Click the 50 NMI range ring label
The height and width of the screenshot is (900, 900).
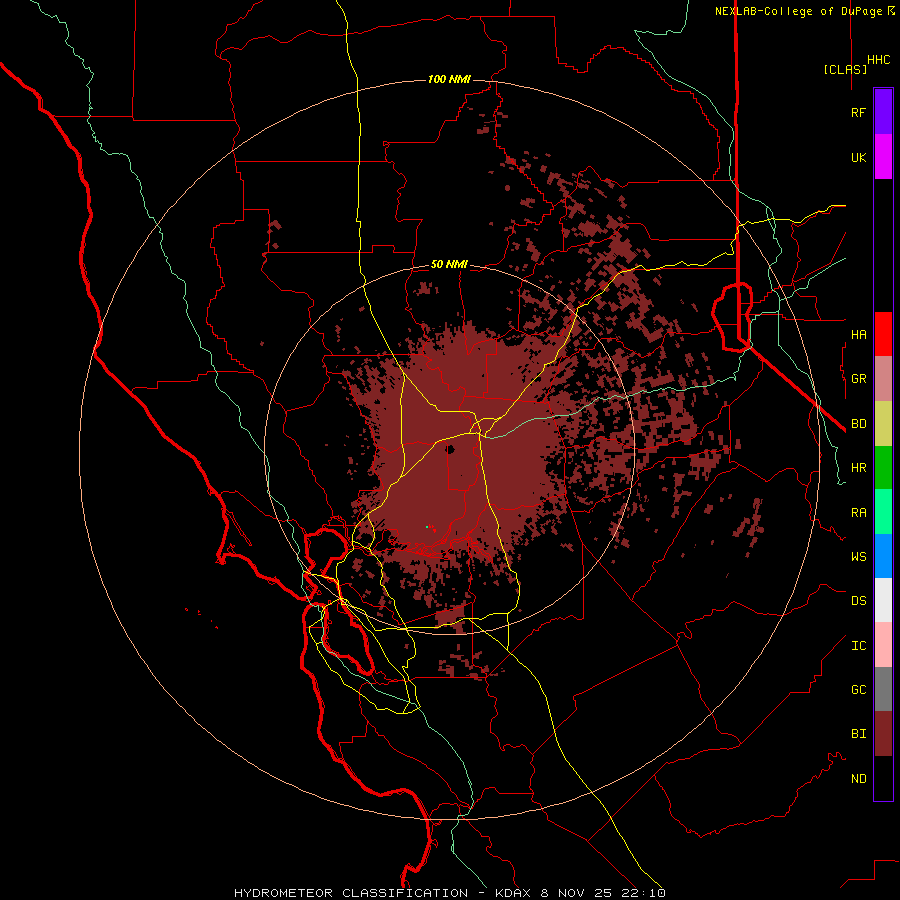(449, 264)
